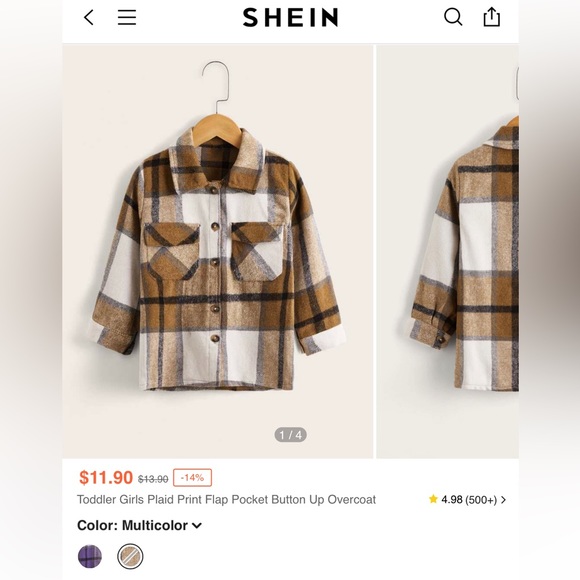580x580 pixels.
Task: Click the Color label text
Action: 97,525
